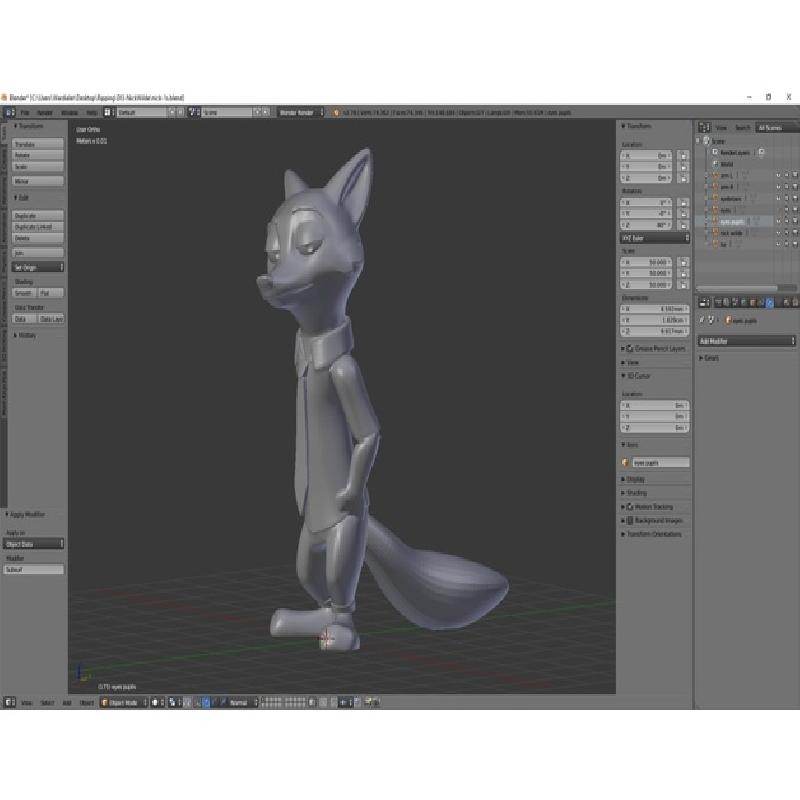Open the Set Origin dropdown
This screenshot has width=800, height=800.
point(38,267)
